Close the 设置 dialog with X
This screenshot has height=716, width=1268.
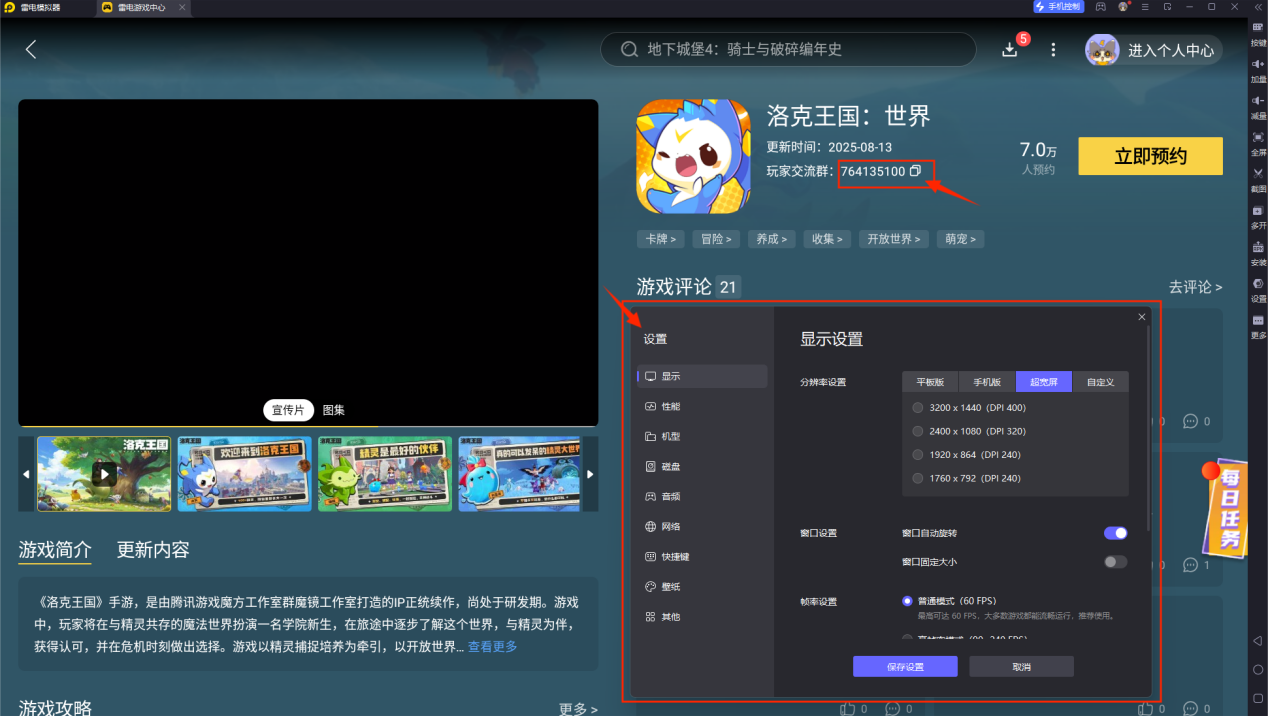click(x=1141, y=317)
